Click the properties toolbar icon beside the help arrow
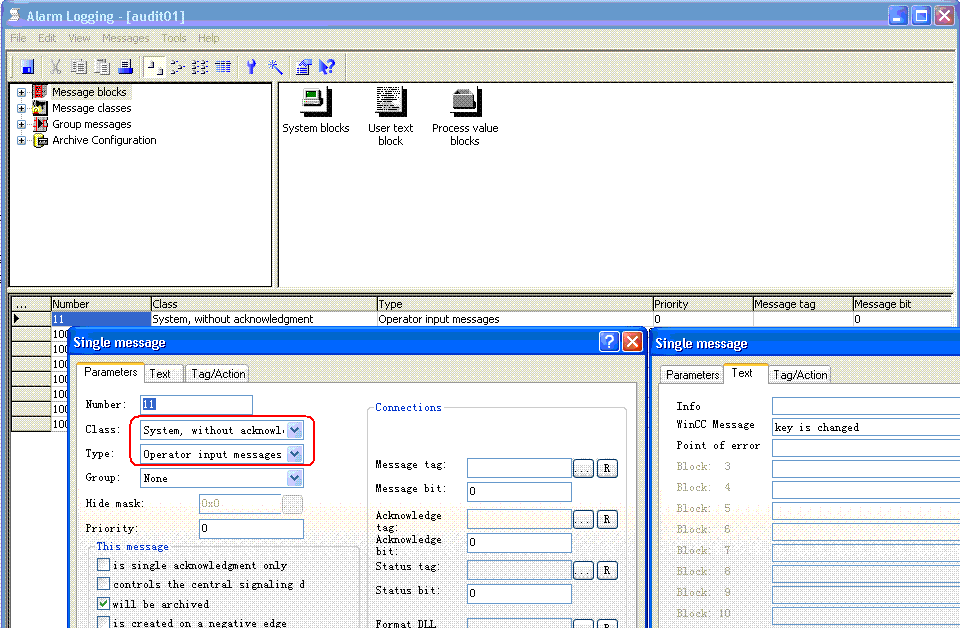960x628 pixels. (304, 67)
